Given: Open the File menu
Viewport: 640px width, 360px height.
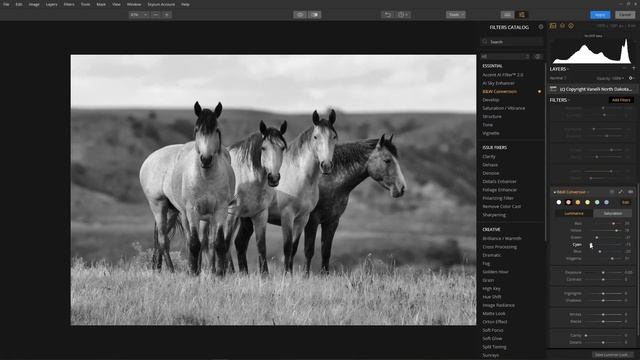Looking at the screenshot, I should [x=6, y=4].
